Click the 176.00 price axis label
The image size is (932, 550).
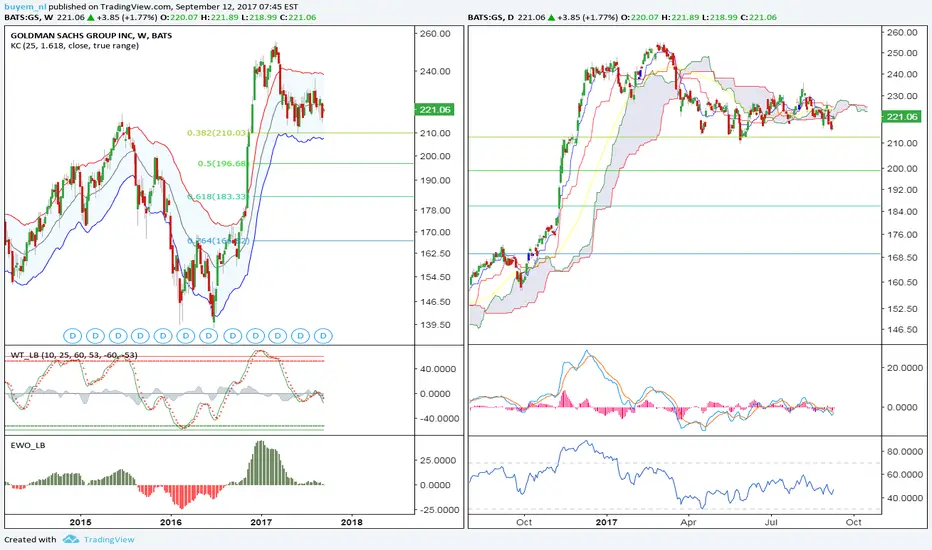tap(902, 234)
